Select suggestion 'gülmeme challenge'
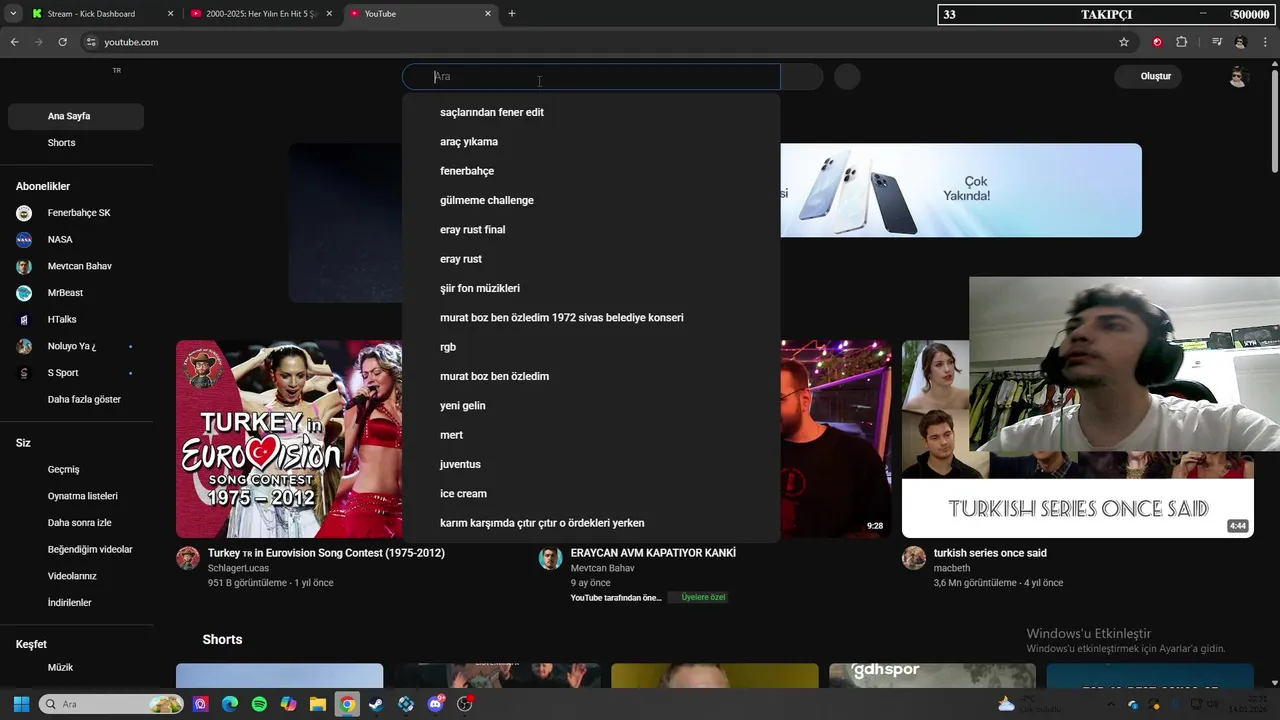 [591, 201]
